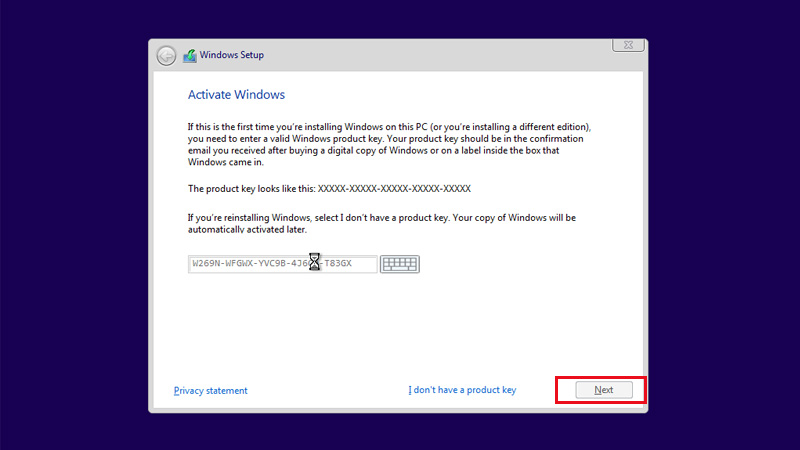
Task: Click the XXXXX-XXXXX product key example text
Action: [394, 189]
